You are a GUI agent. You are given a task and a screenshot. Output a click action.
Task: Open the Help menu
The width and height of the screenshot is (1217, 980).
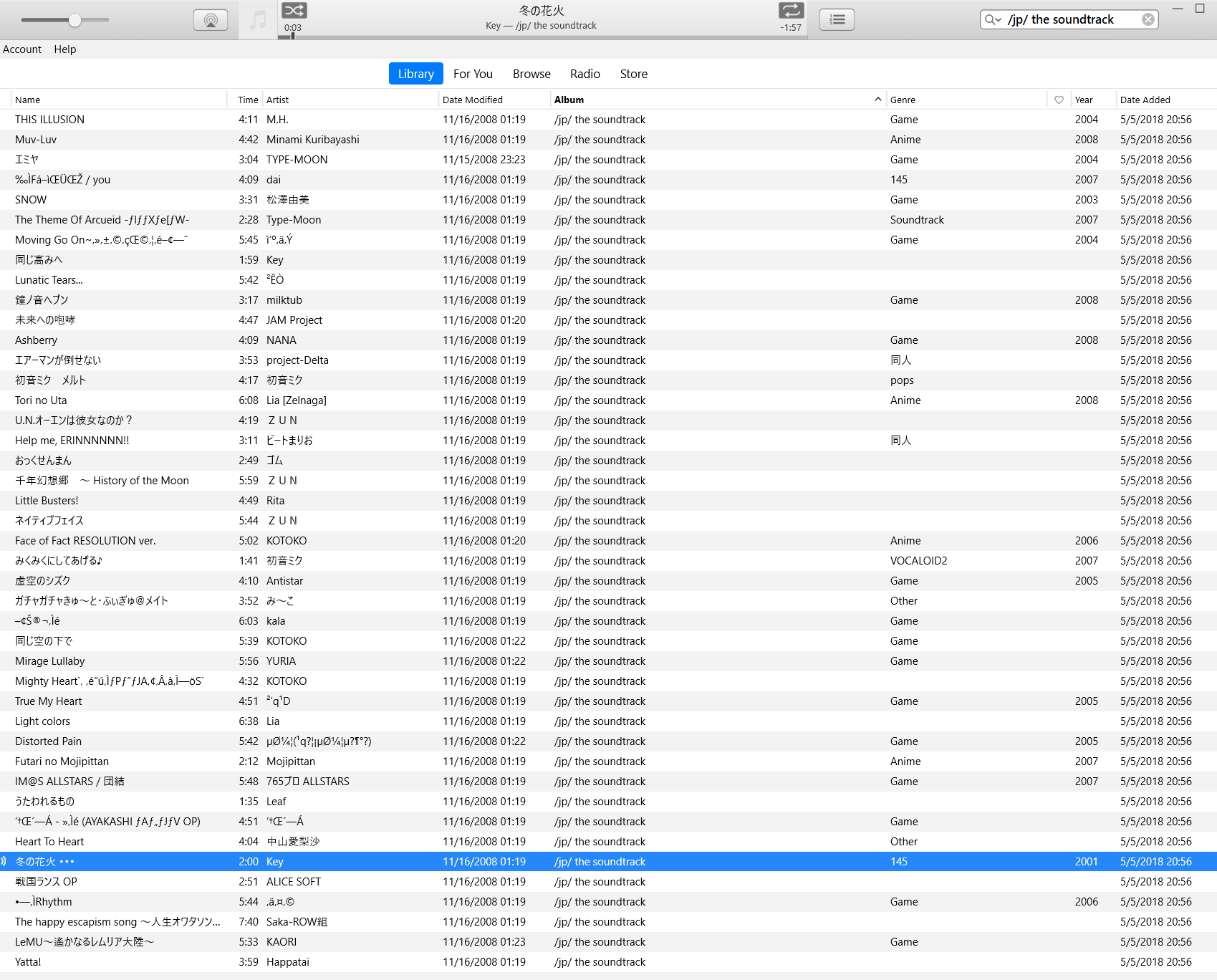coord(65,49)
